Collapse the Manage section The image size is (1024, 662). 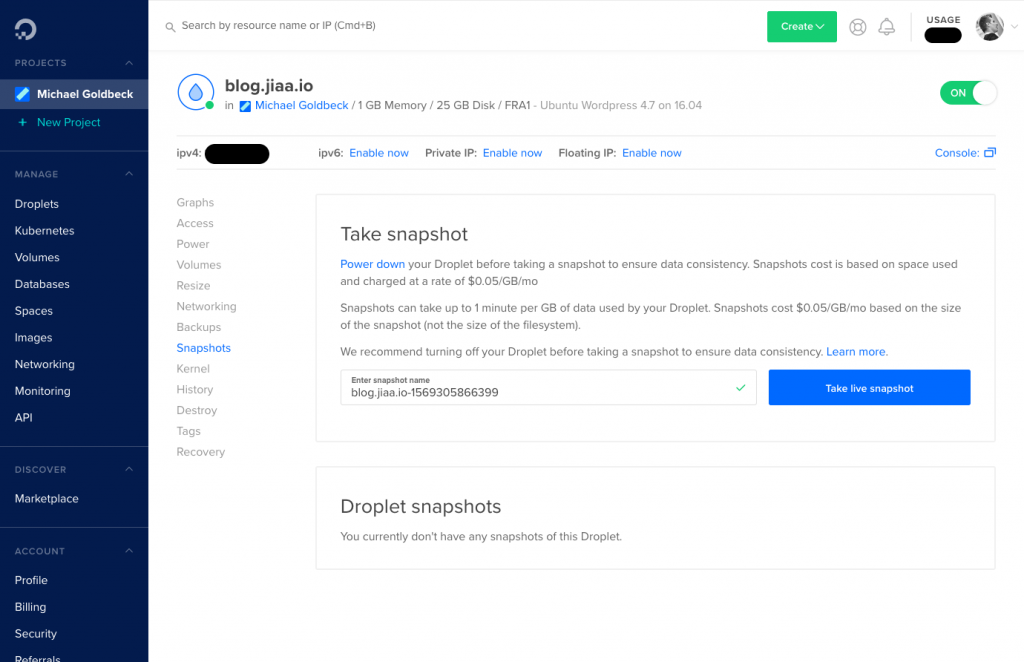click(129, 174)
